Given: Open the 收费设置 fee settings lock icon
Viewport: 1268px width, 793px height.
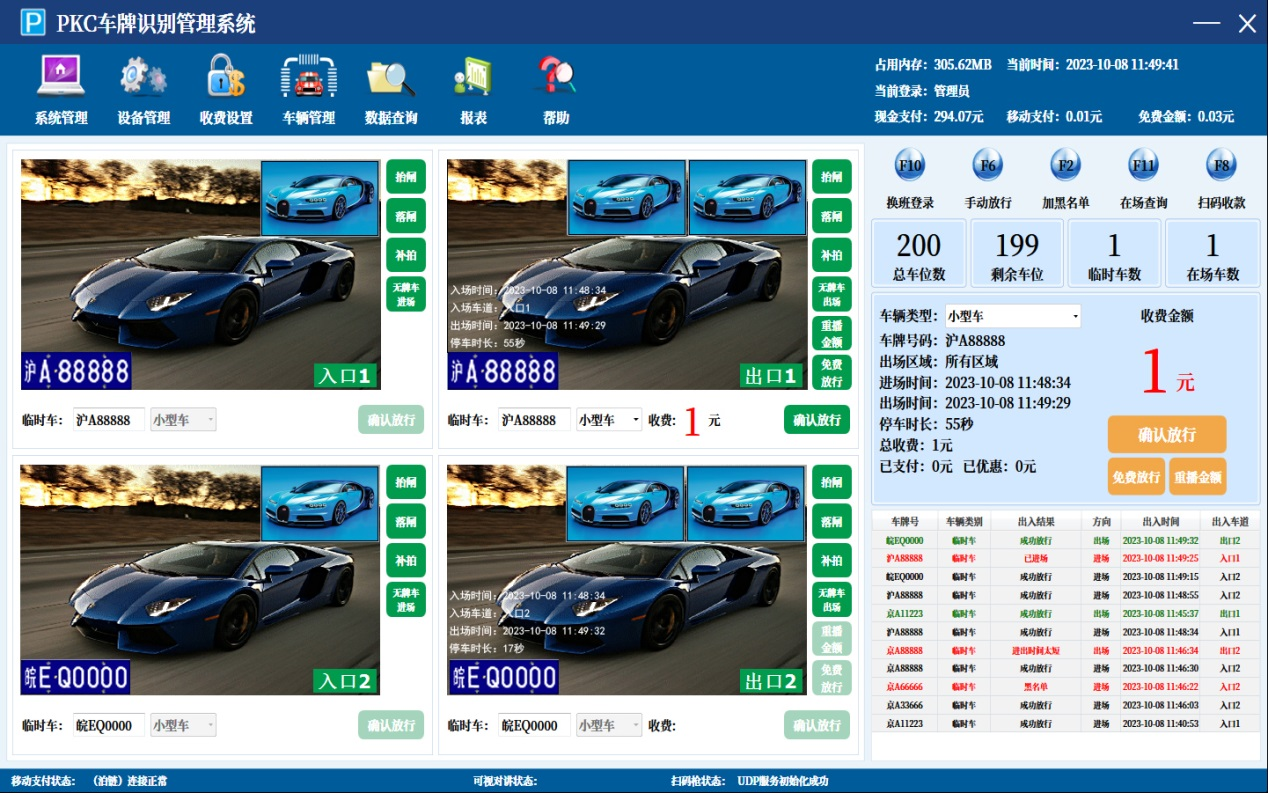Looking at the screenshot, I should pyautogui.click(x=226, y=78).
